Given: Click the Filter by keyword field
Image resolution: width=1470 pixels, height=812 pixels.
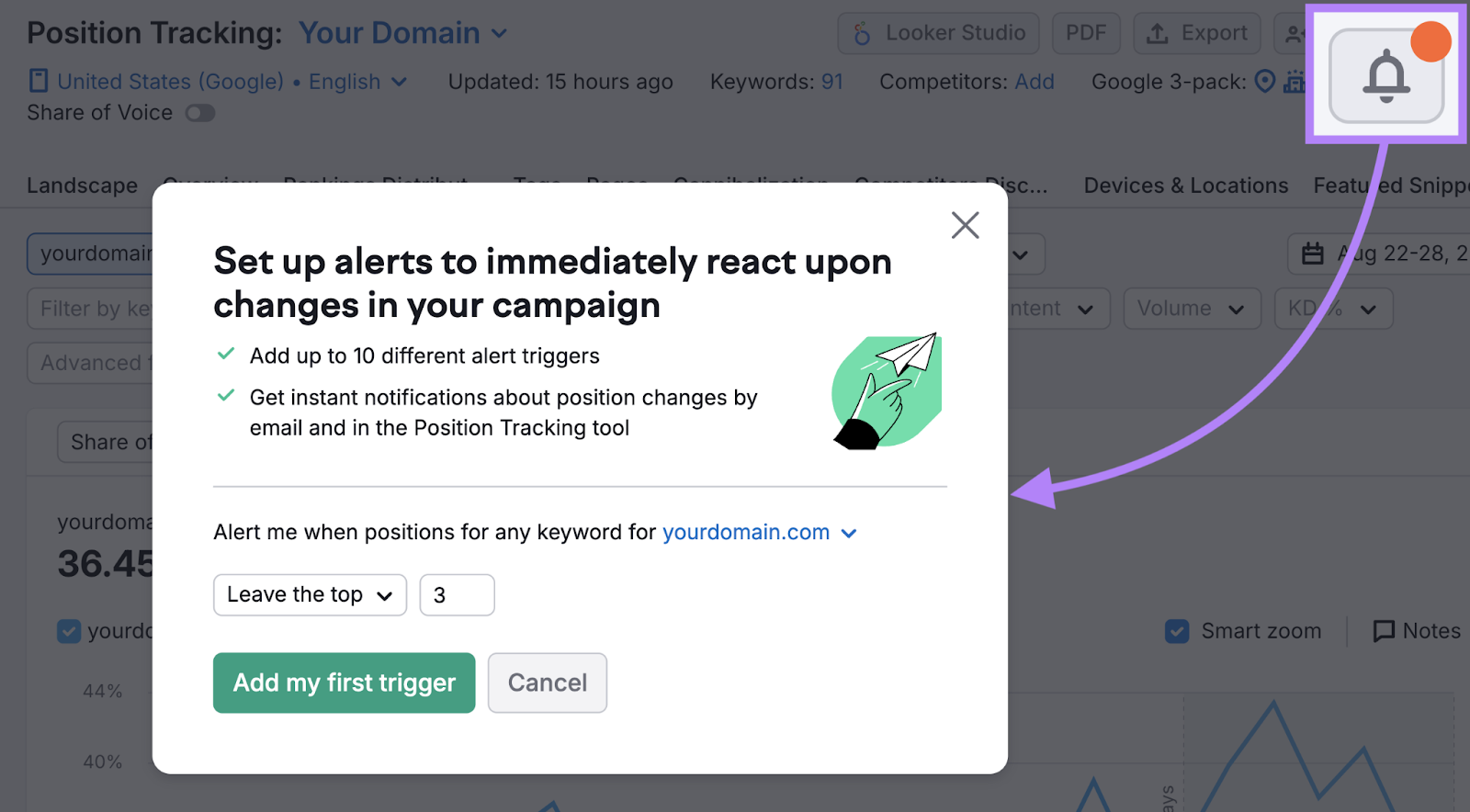Looking at the screenshot, I should coord(90,309).
